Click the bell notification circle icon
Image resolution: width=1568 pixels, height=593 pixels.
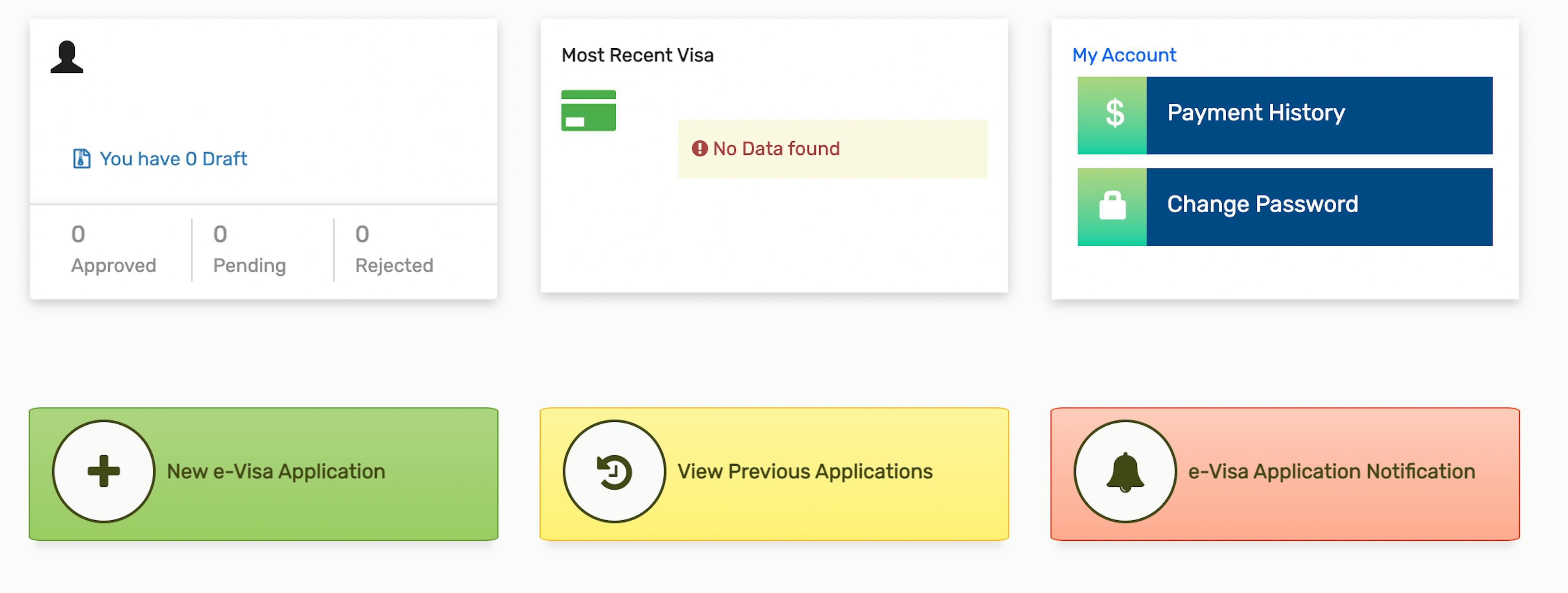(x=1125, y=471)
